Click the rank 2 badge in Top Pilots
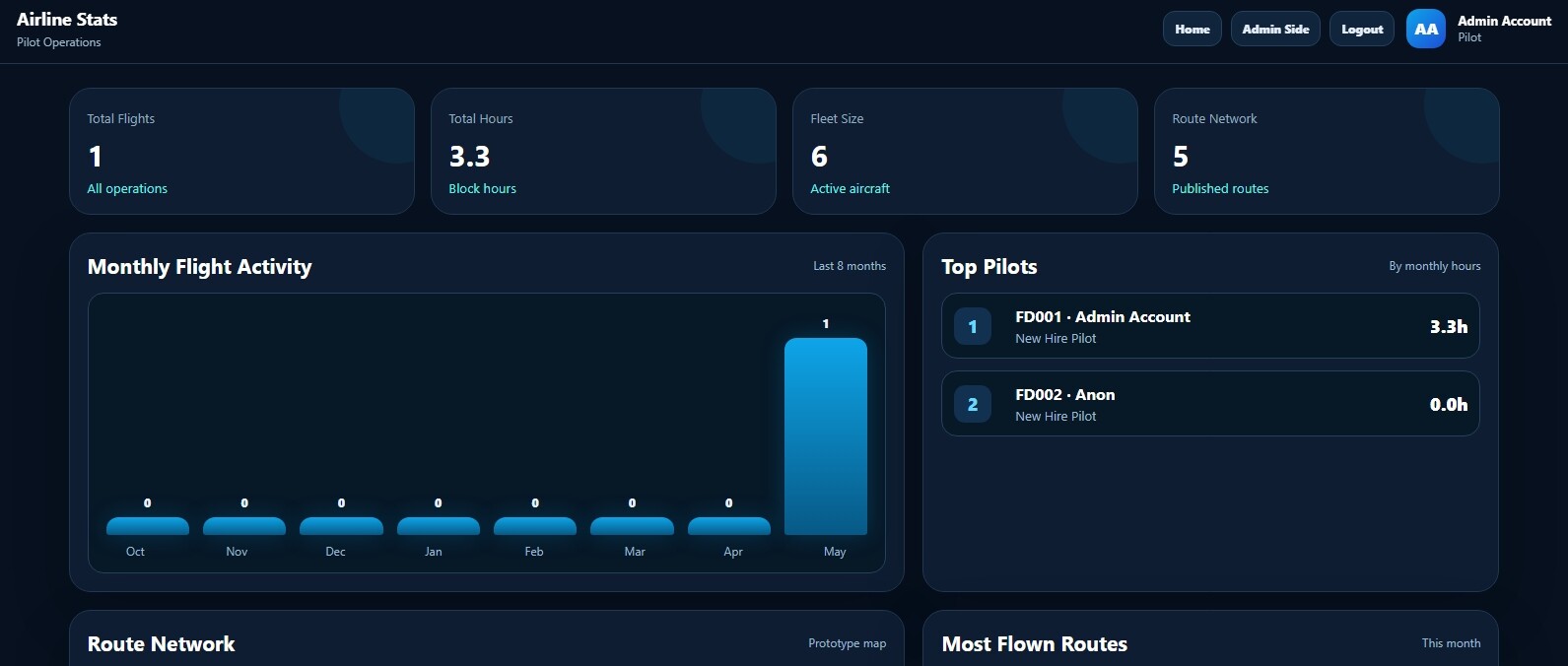Viewport: 1568px width, 666px height. (973, 404)
